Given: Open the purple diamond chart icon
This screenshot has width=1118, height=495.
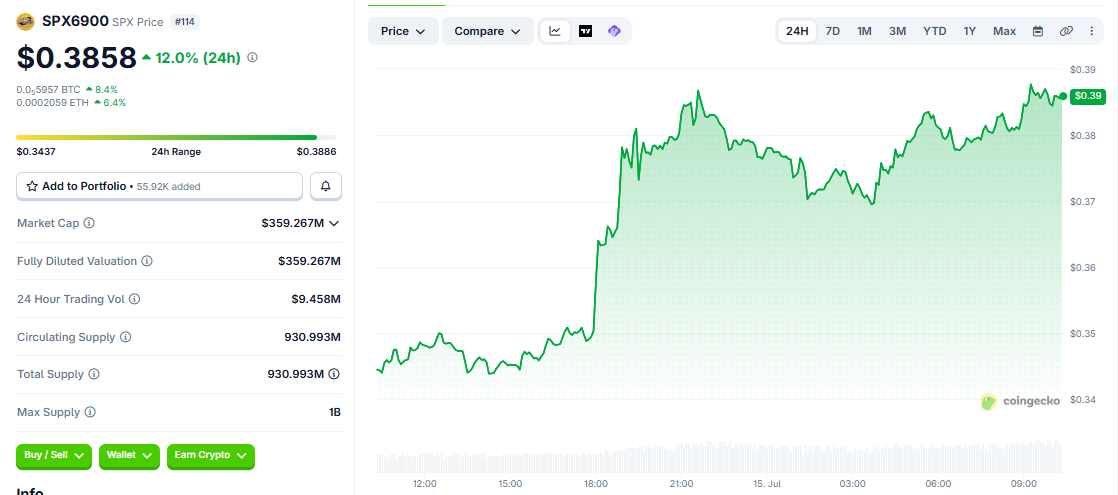Looking at the screenshot, I should pyautogui.click(x=614, y=31).
